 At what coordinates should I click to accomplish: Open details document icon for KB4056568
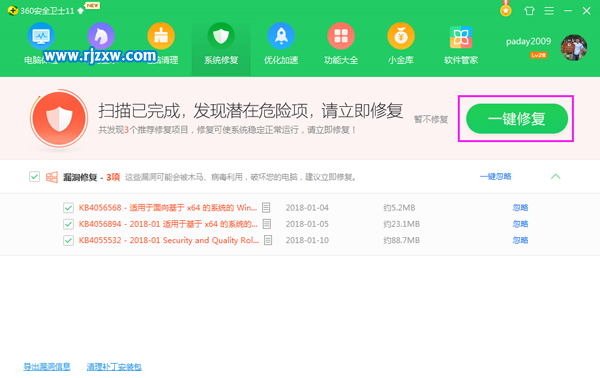(x=266, y=207)
